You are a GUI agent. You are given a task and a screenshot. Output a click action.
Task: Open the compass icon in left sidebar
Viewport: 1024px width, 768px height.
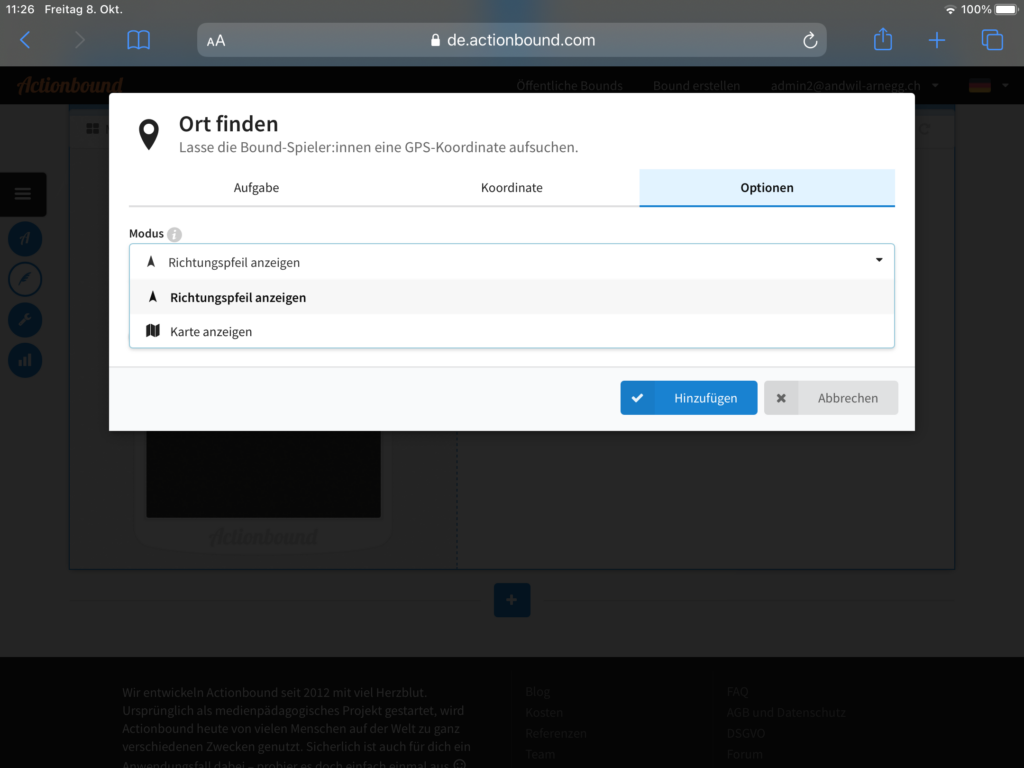25,279
